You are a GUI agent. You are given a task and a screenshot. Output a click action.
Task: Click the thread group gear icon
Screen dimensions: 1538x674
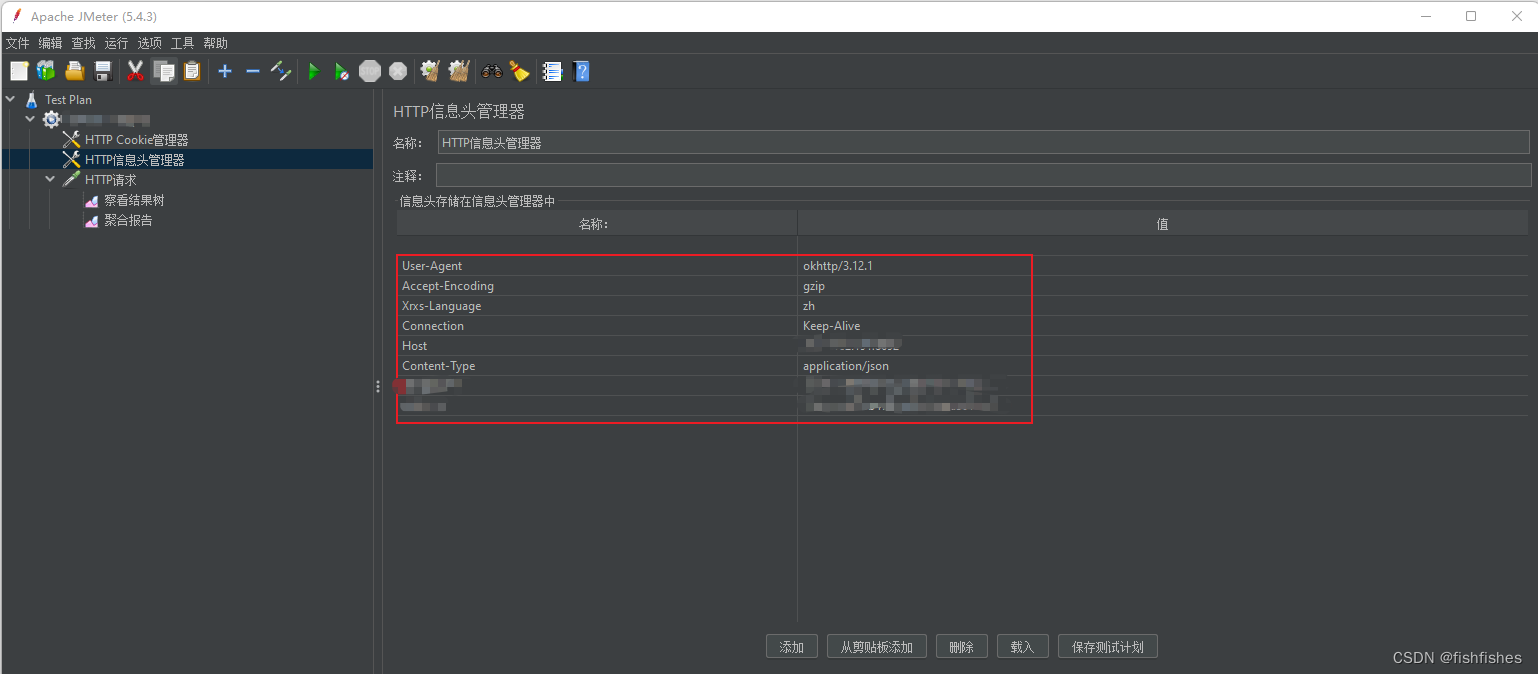pos(52,120)
